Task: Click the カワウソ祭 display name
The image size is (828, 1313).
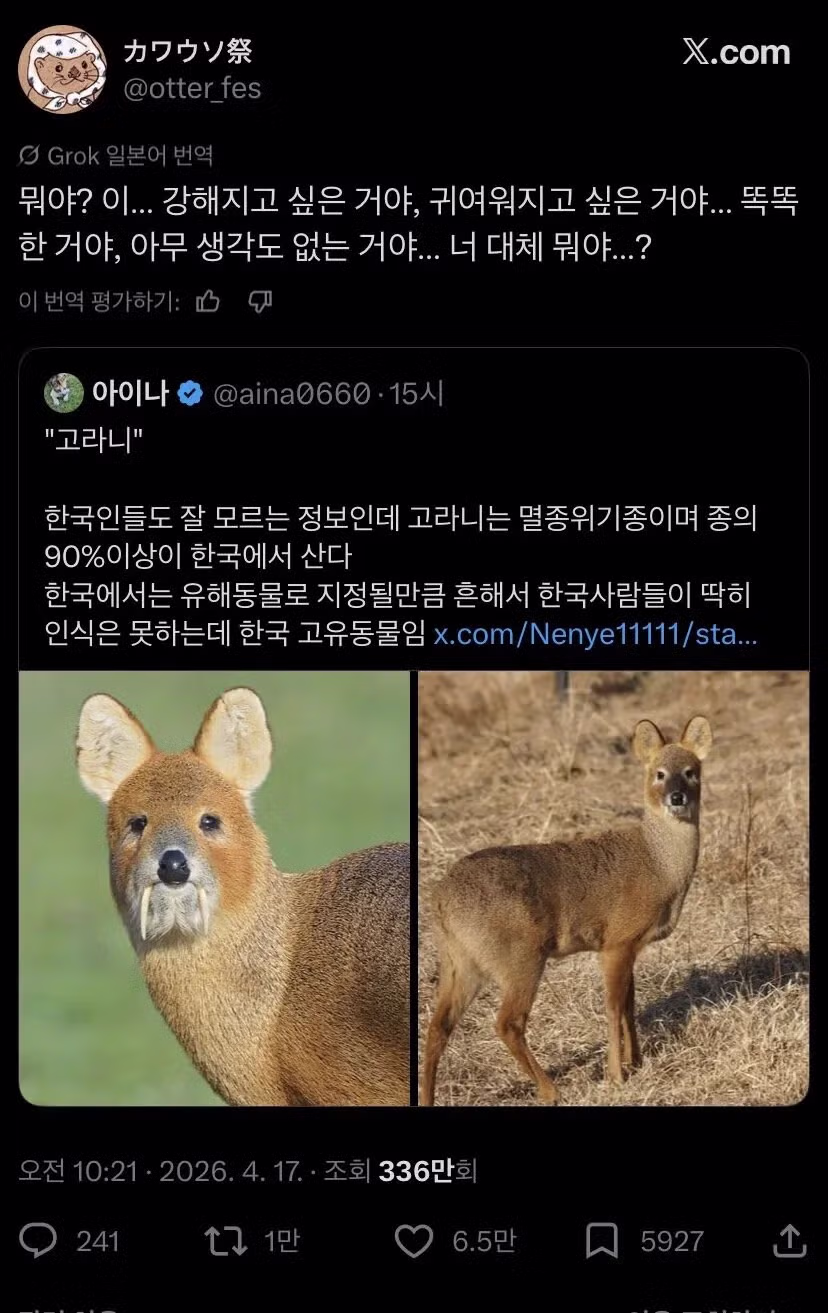Action: coord(187,50)
